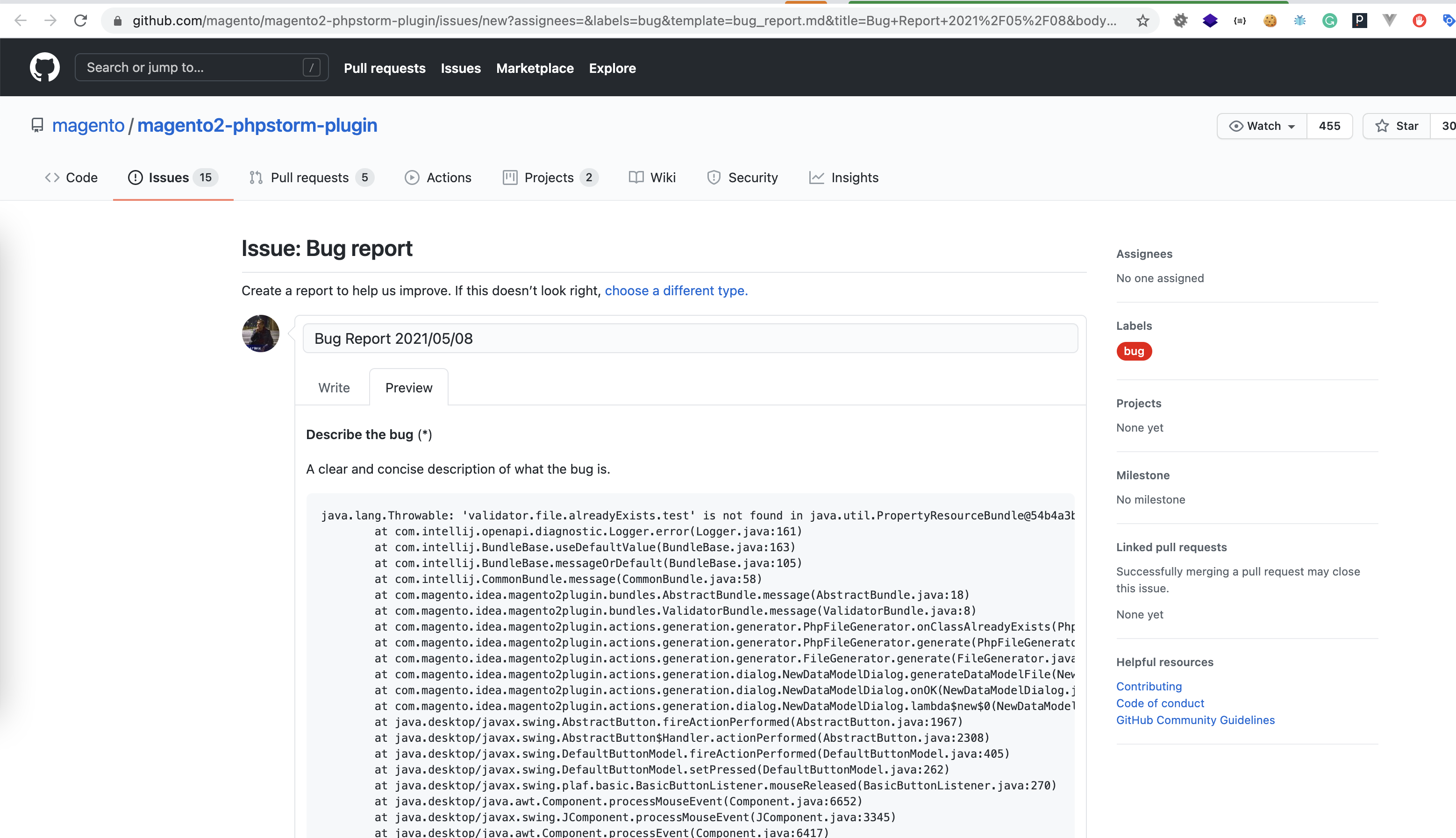Open the Issues tab with 15 count
This screenshot has height=838, width=1456.
coord(173,178)
